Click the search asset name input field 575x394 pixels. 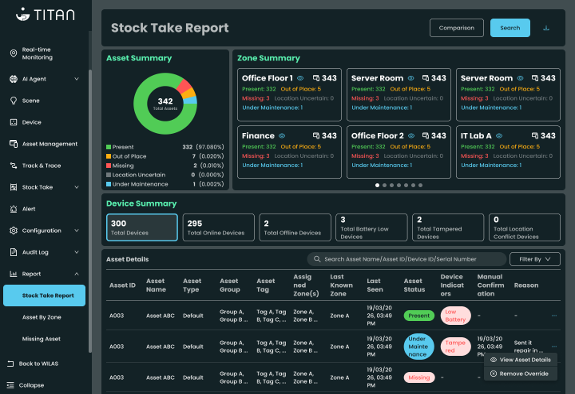[406, 259]
